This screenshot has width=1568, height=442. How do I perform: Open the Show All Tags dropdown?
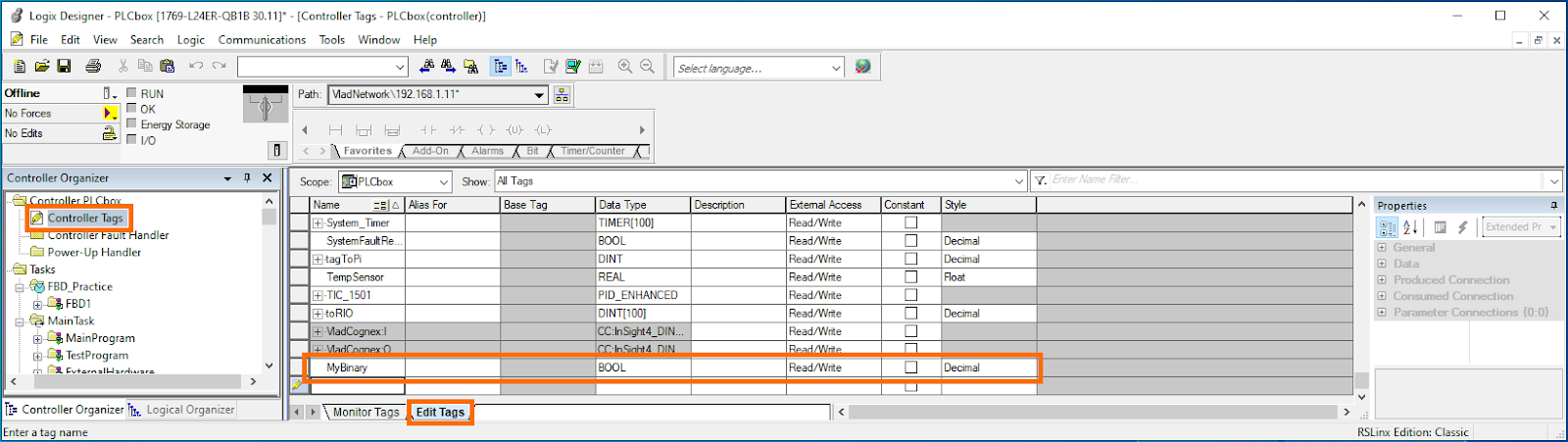point(1018,181)
